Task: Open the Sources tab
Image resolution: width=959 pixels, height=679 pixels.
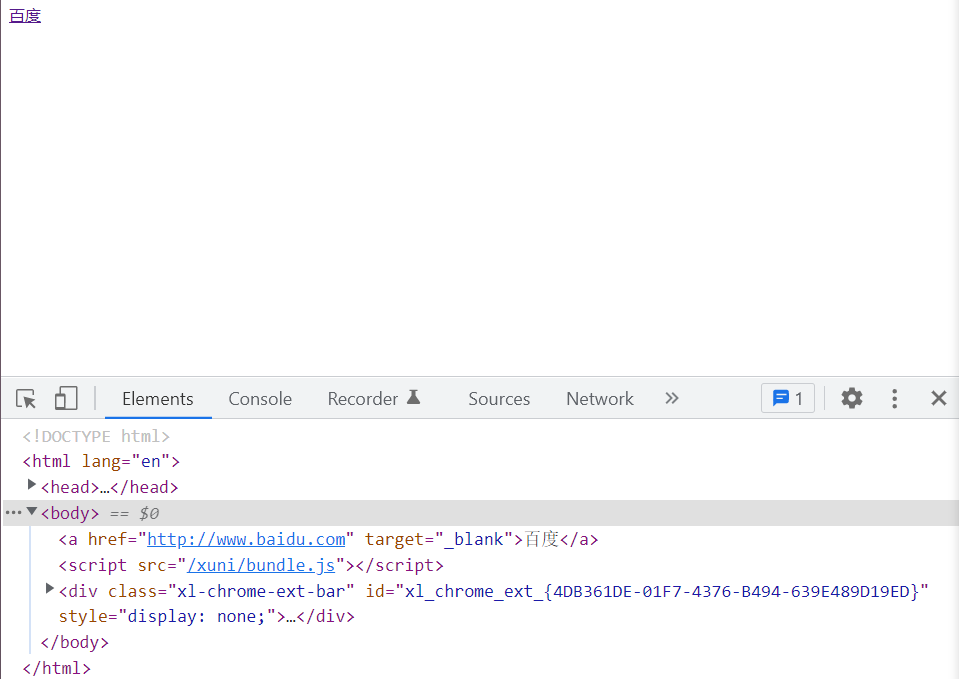Action: tap(499, 399)
